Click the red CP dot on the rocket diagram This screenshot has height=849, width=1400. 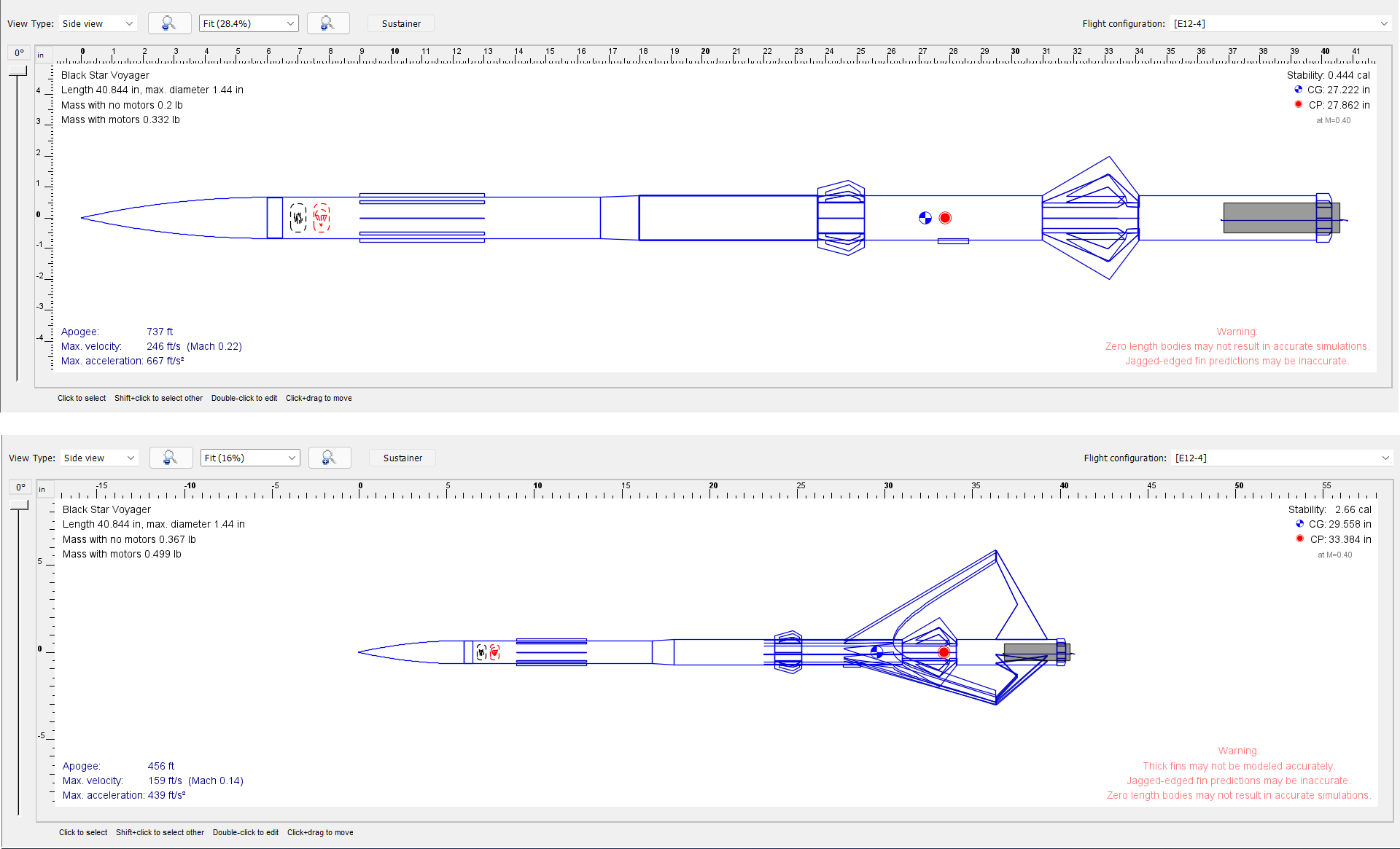click(x=945, y=217)
